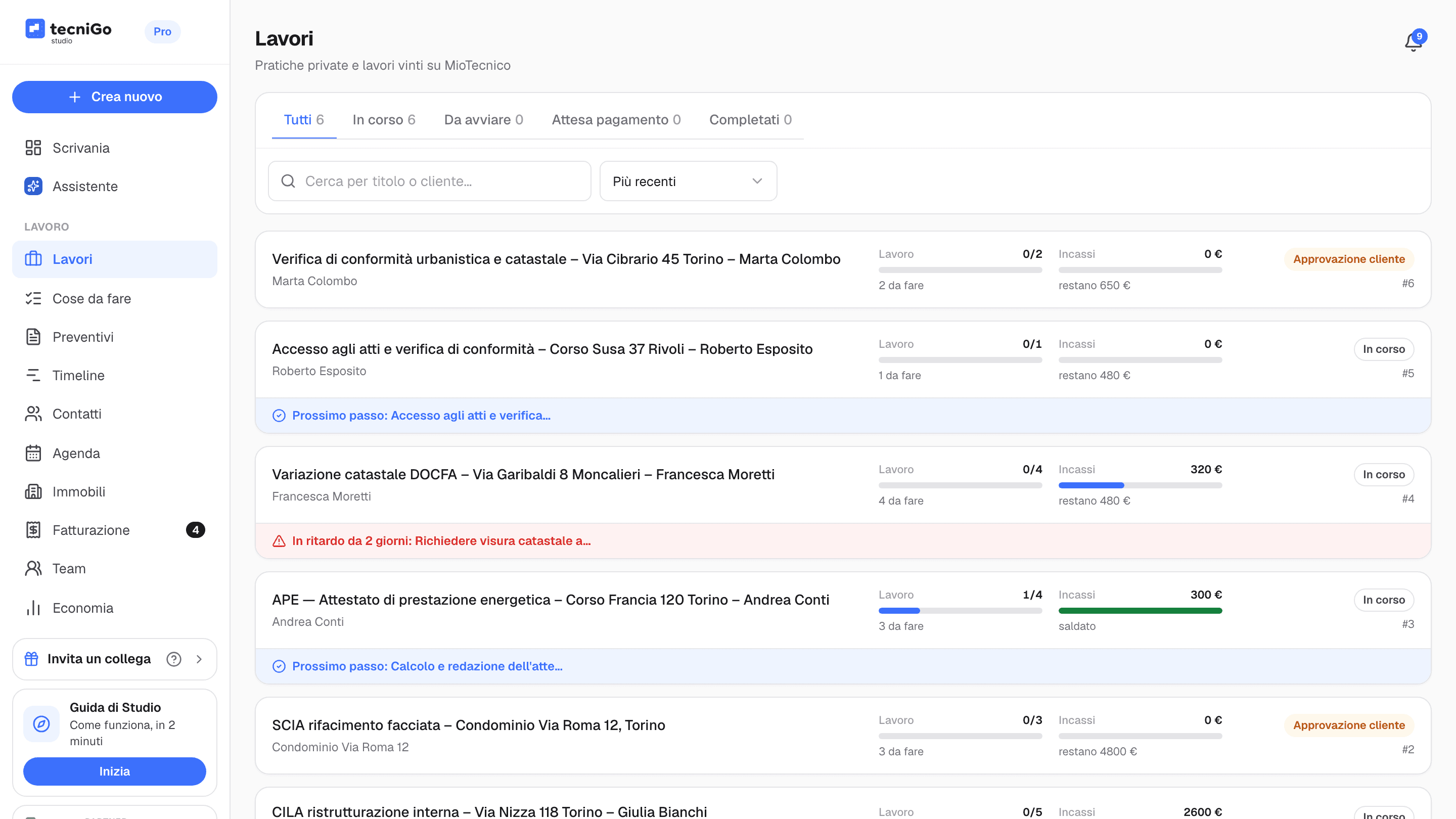Click the Timeline icon in sidebar

coord(33,375)
